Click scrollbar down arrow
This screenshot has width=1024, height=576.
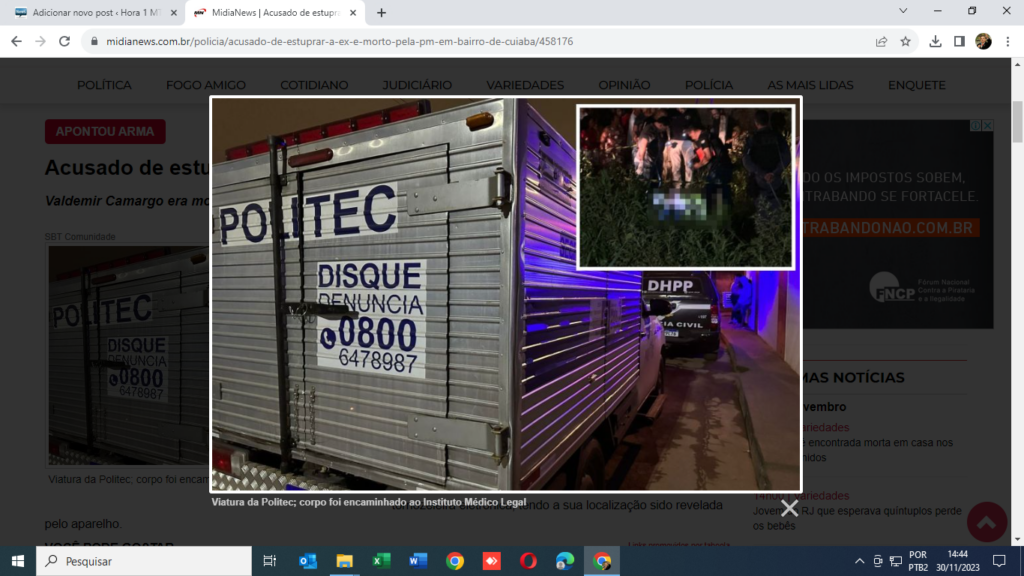[1017, 539]
